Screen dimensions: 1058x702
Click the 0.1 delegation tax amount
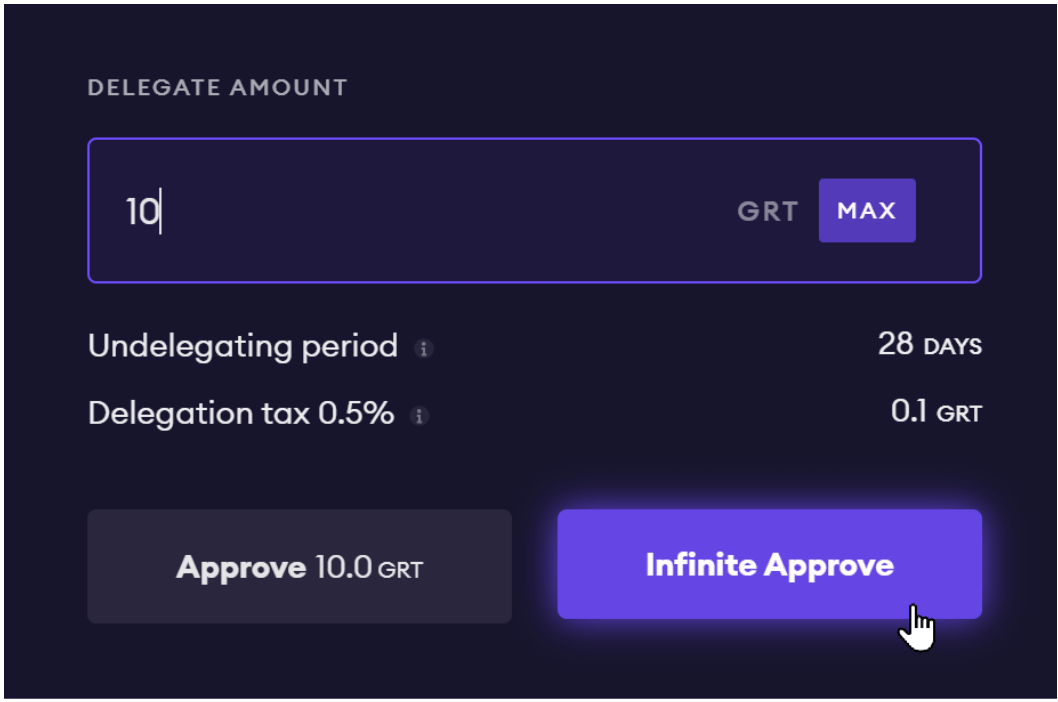(908, 412)
